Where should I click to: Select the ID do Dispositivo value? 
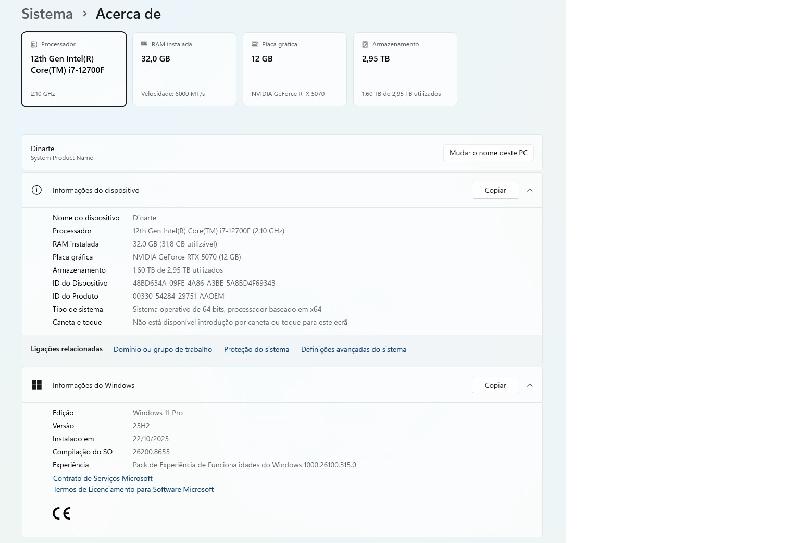[x=204, y=283]
